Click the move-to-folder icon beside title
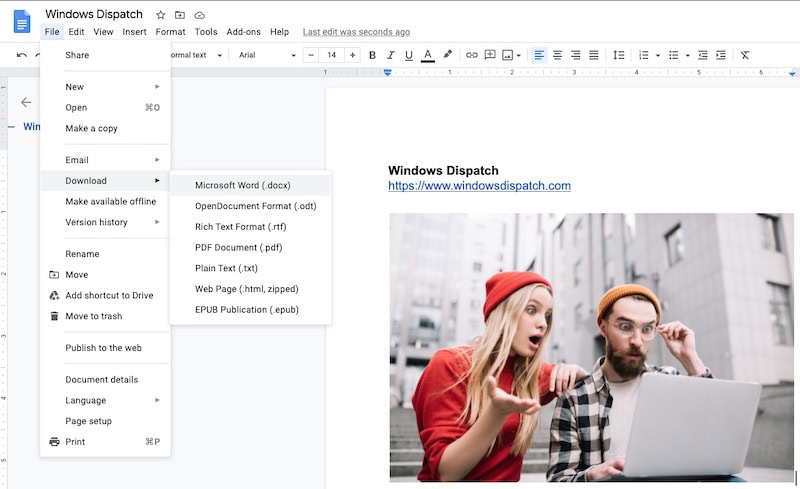Screen dimensions: 800x489 pos(180,15)
